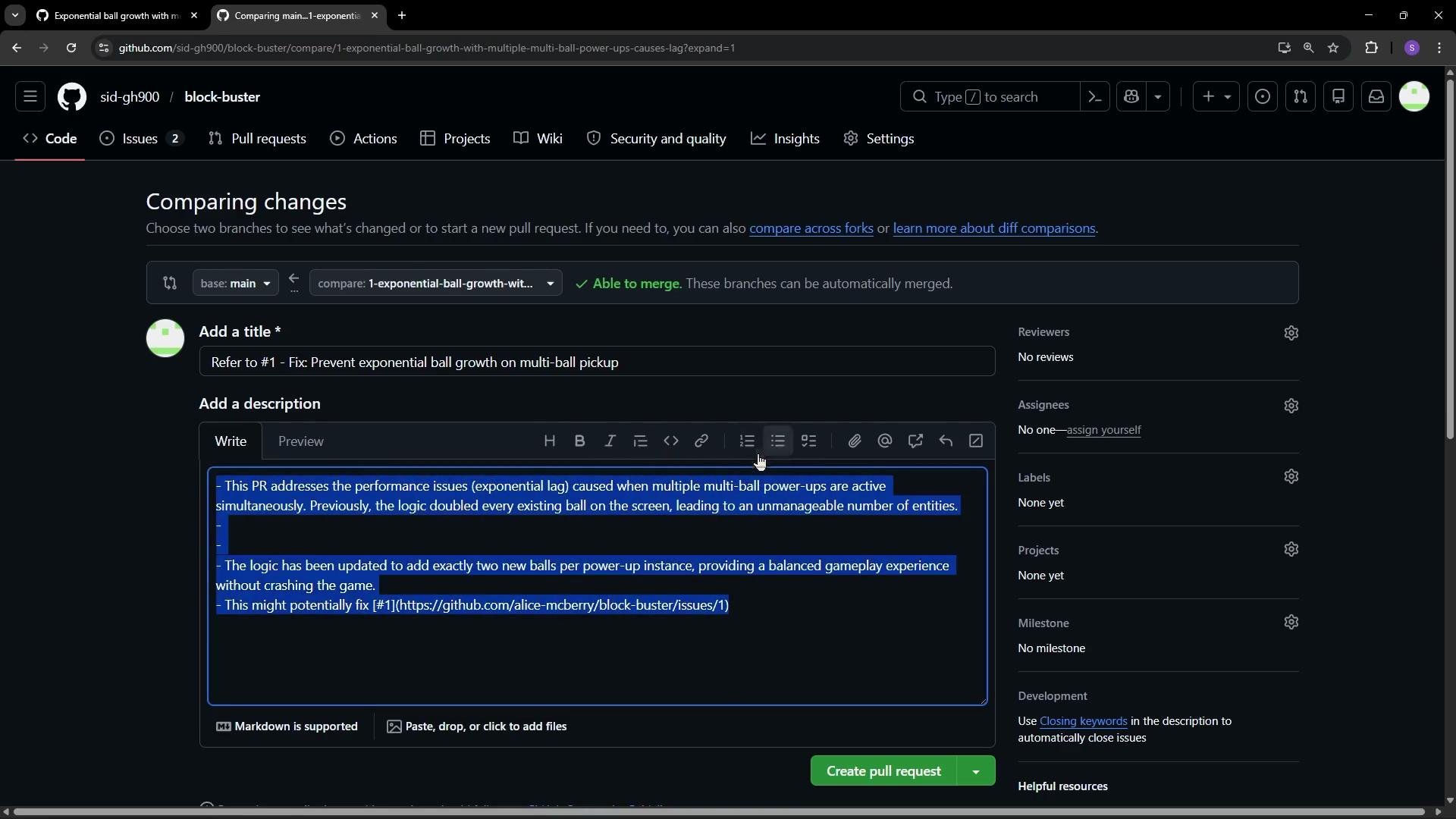This screenshot has height=819, width=1456.
Task: Open the Code tab
Action: [50, 139]
